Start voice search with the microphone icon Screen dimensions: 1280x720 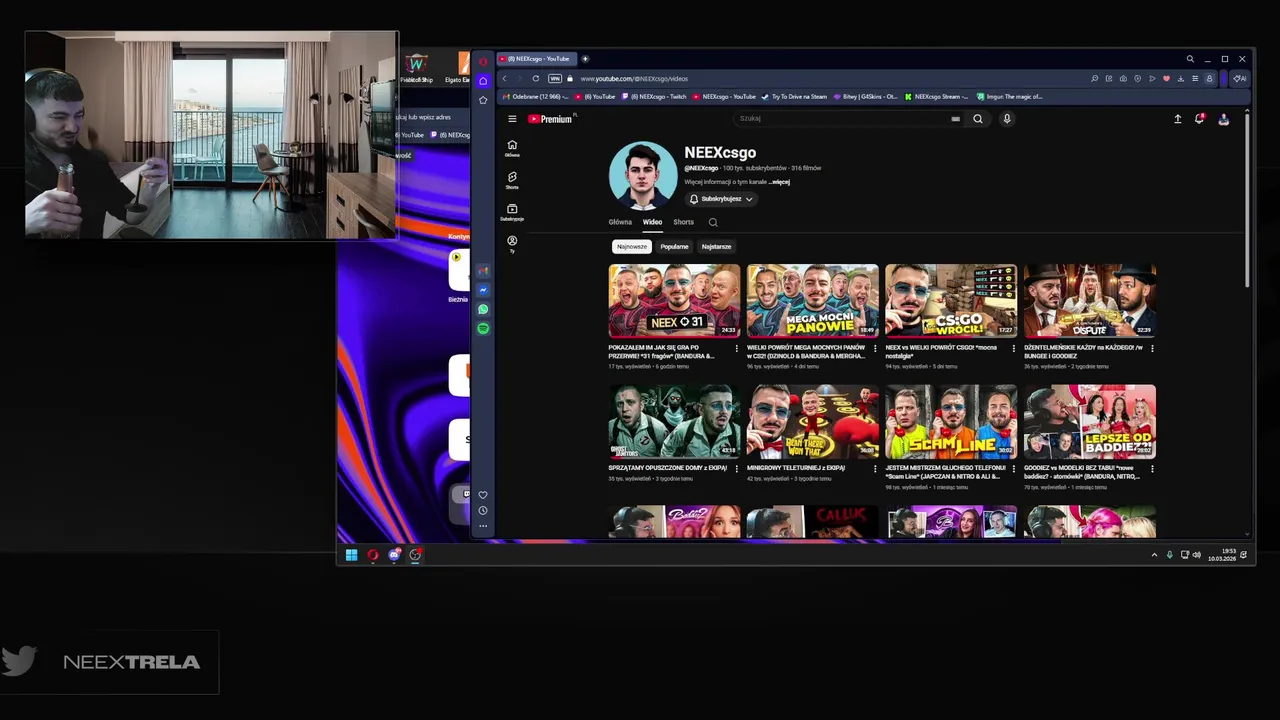[1007, 119]
